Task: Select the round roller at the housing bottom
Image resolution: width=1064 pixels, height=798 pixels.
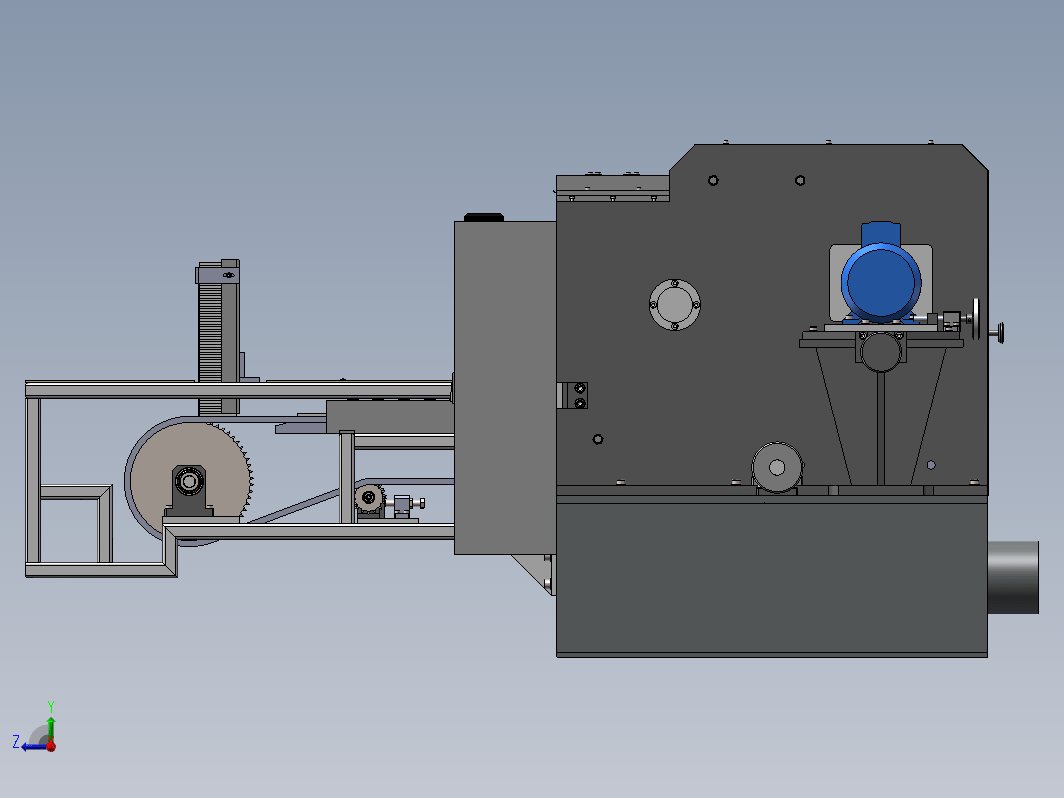Action: tap(777, 468)
